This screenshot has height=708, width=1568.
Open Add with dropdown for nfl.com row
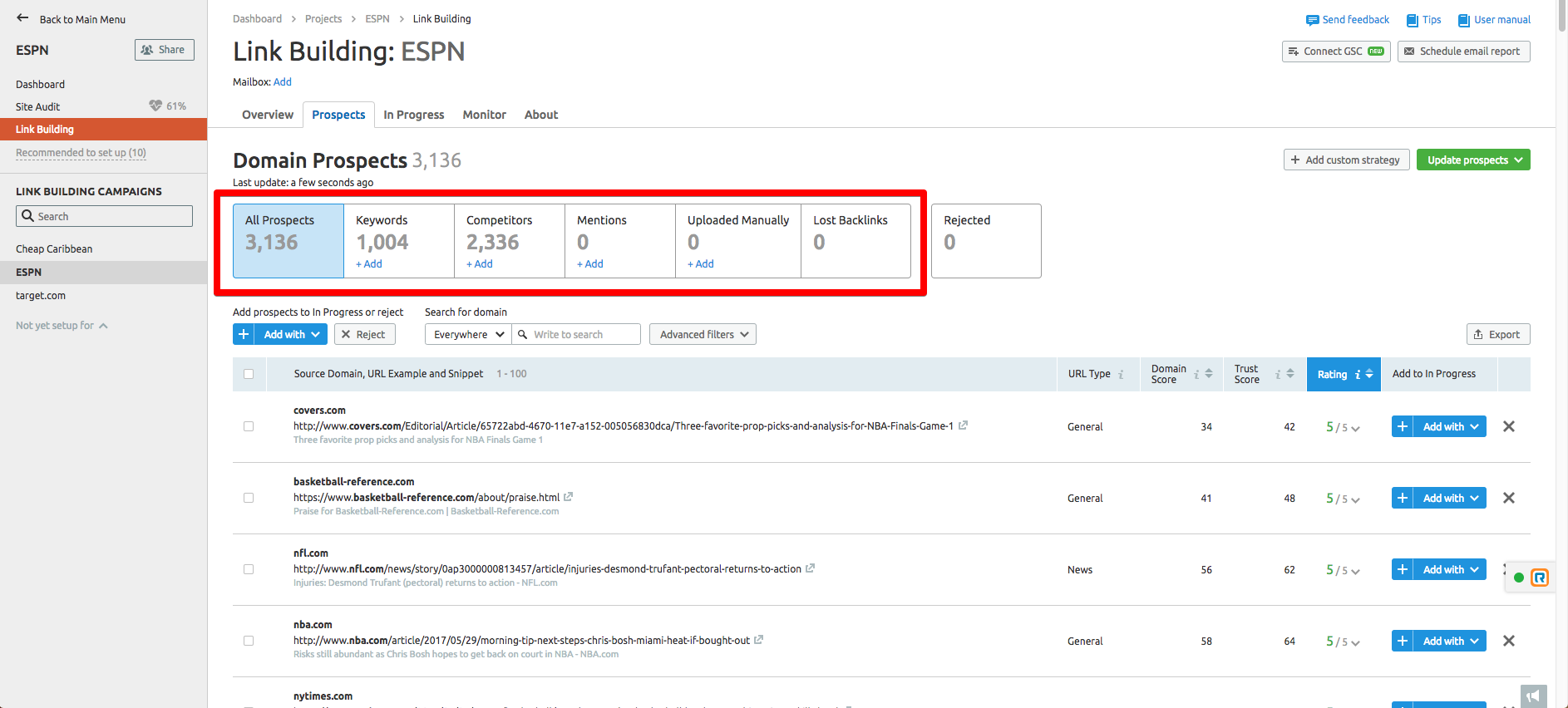click(x=1450, y=569)
